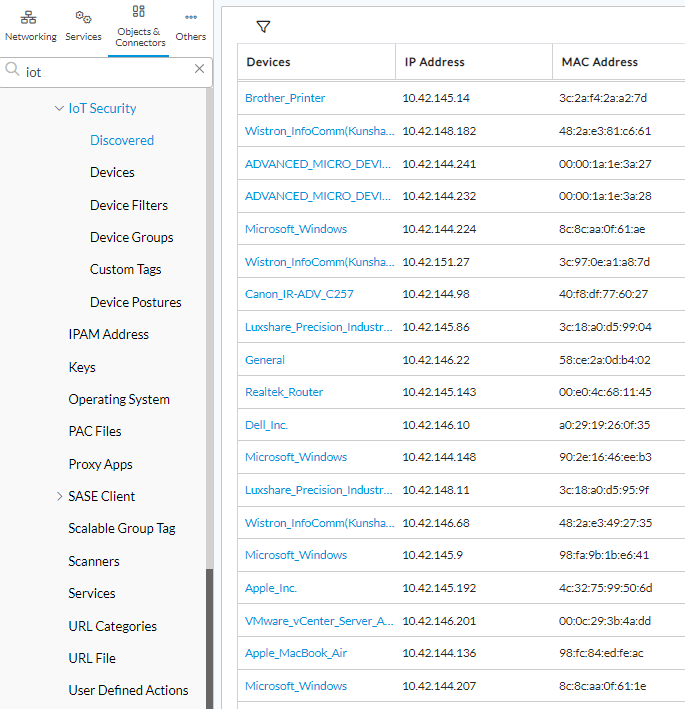Select Device Groups menu item
Image resolution: width=685 pixels, height=709 pixels.
[x=132, y=237]
